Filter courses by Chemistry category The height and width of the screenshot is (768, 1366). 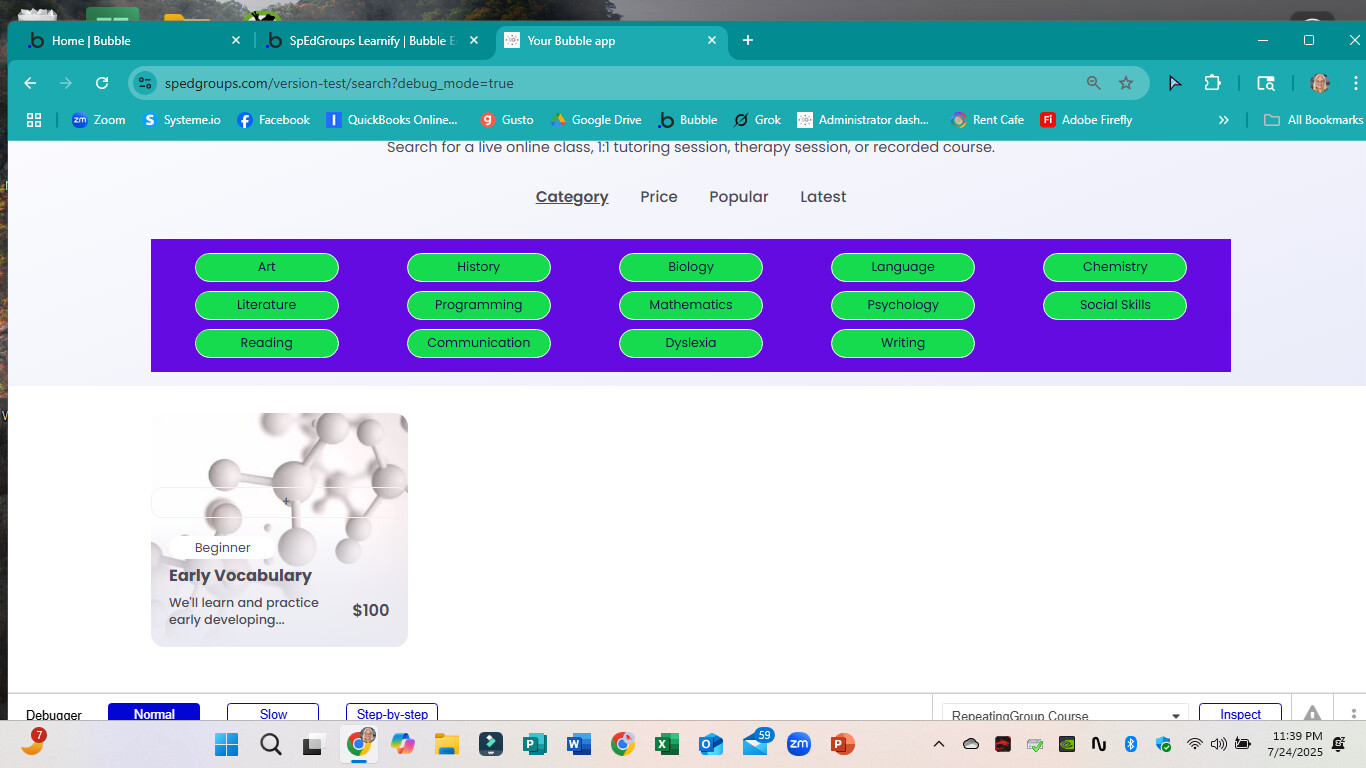(x=1115, y=267)
